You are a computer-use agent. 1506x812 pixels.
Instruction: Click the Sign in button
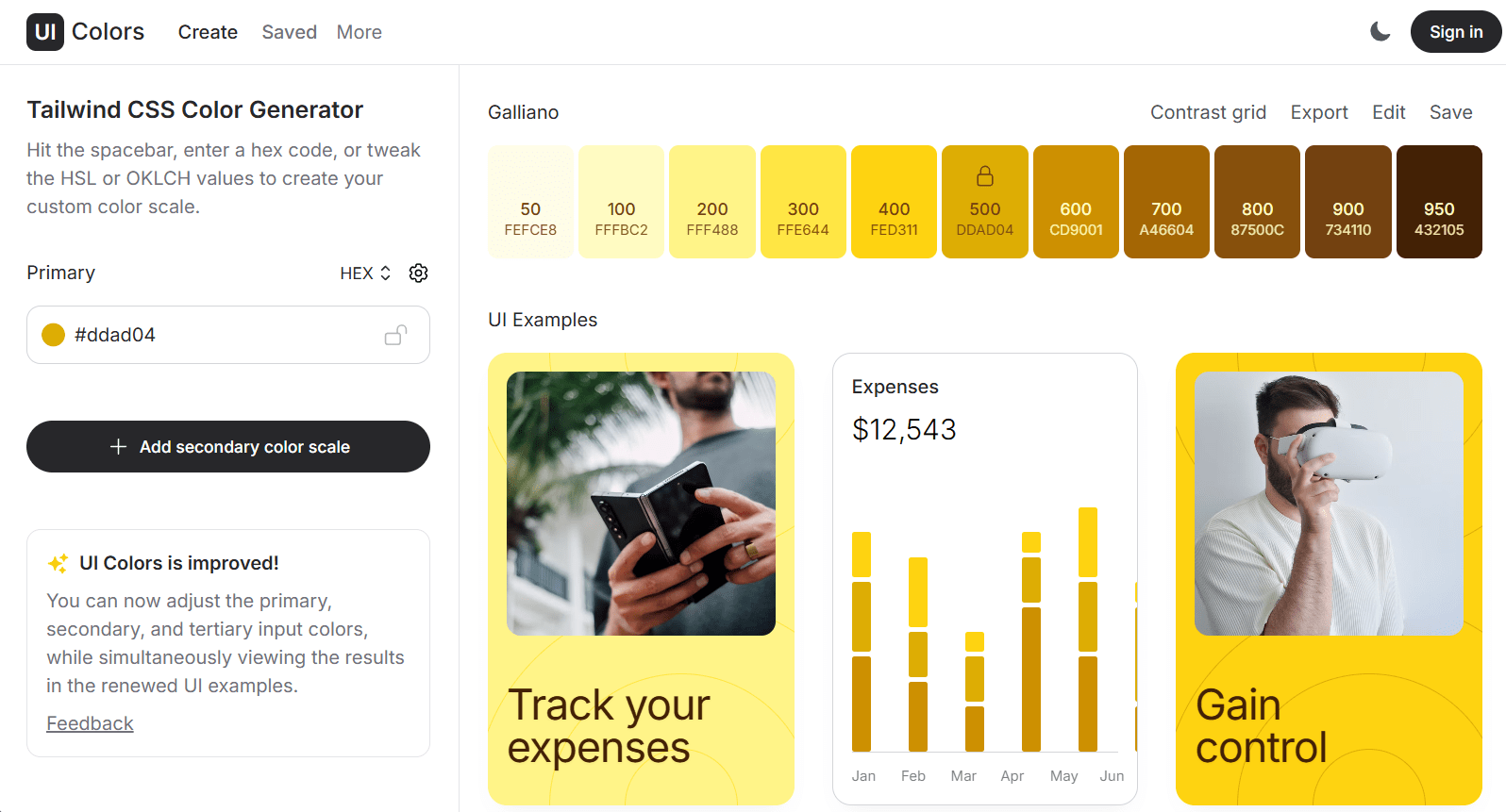[x=1456, y=32]
